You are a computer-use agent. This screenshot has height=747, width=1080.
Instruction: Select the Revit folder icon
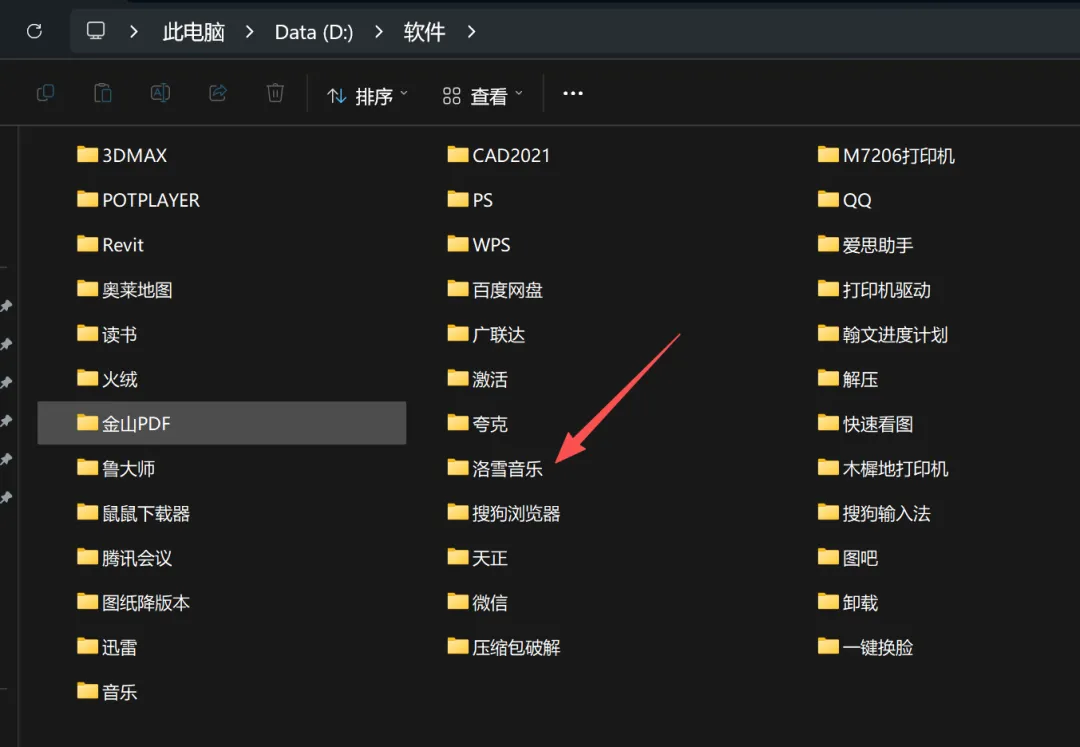pos(87,244)
